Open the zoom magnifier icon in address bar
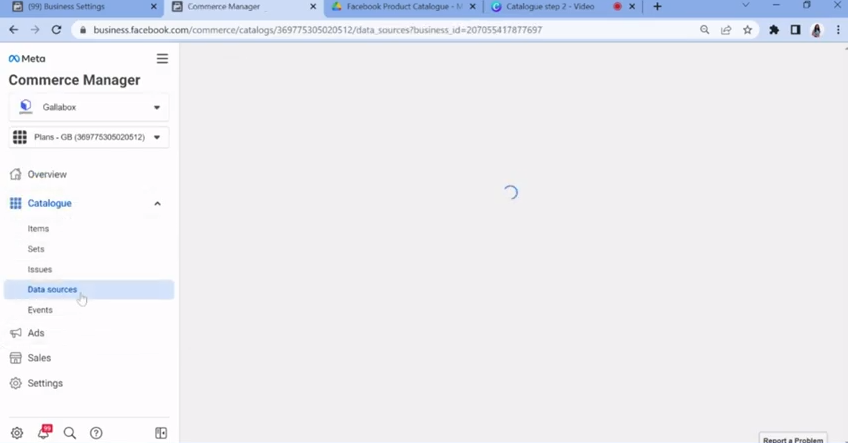 [x=704, y=30]
